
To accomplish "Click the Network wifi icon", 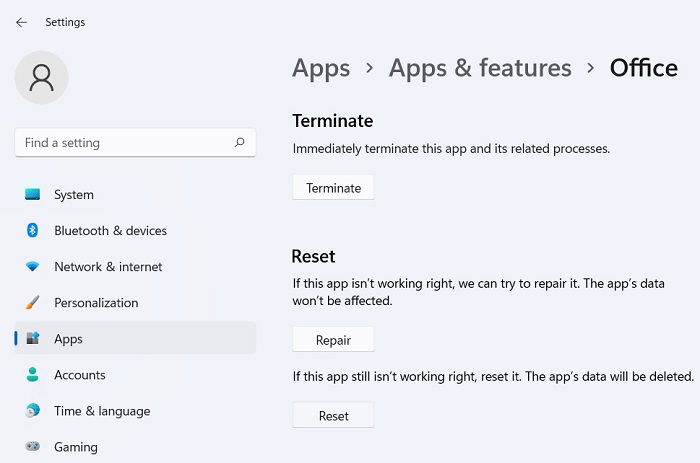I will pyautogui.click(x=33, y=267).
